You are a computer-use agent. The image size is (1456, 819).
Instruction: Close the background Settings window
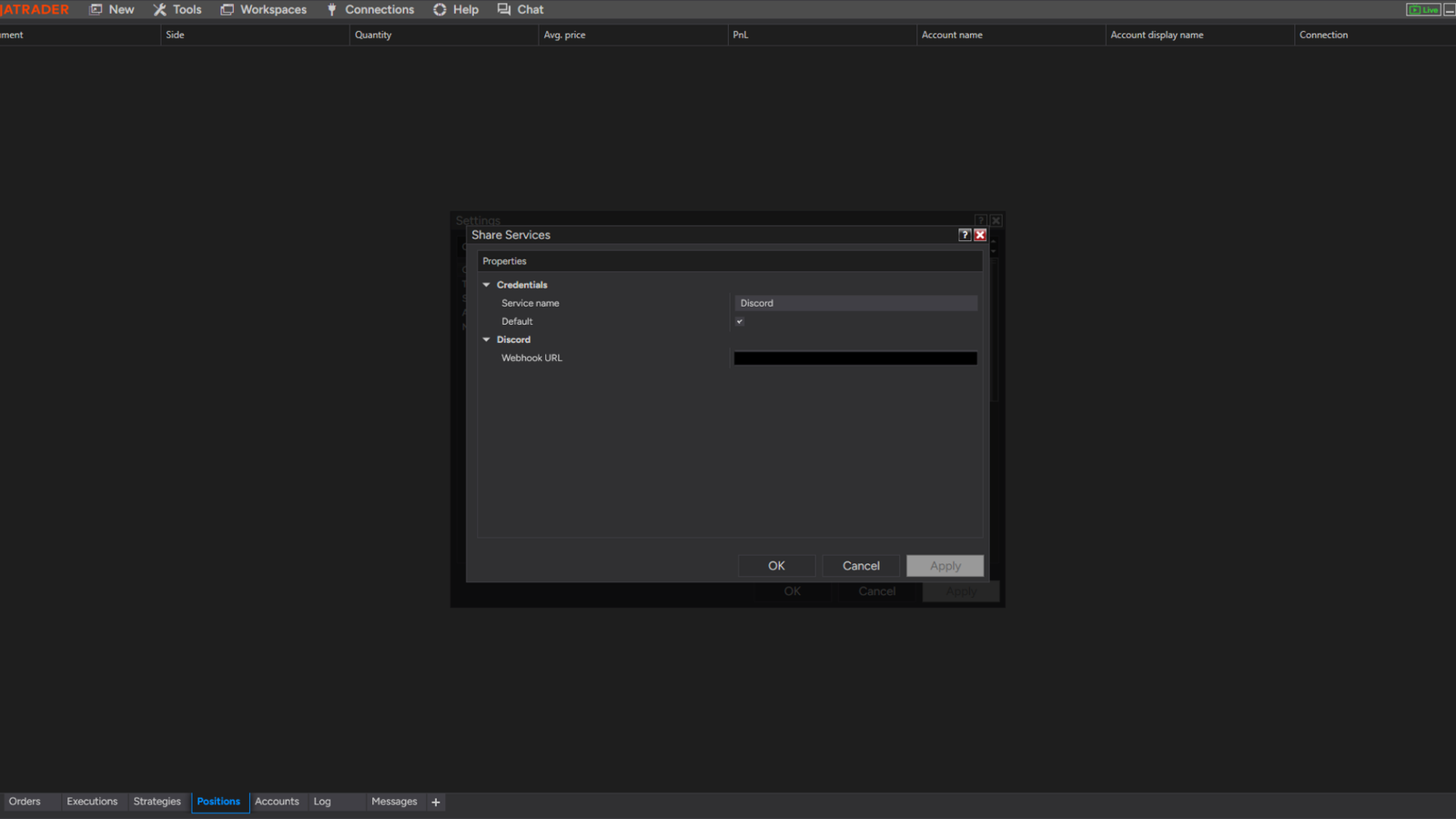tap(996, 220)
